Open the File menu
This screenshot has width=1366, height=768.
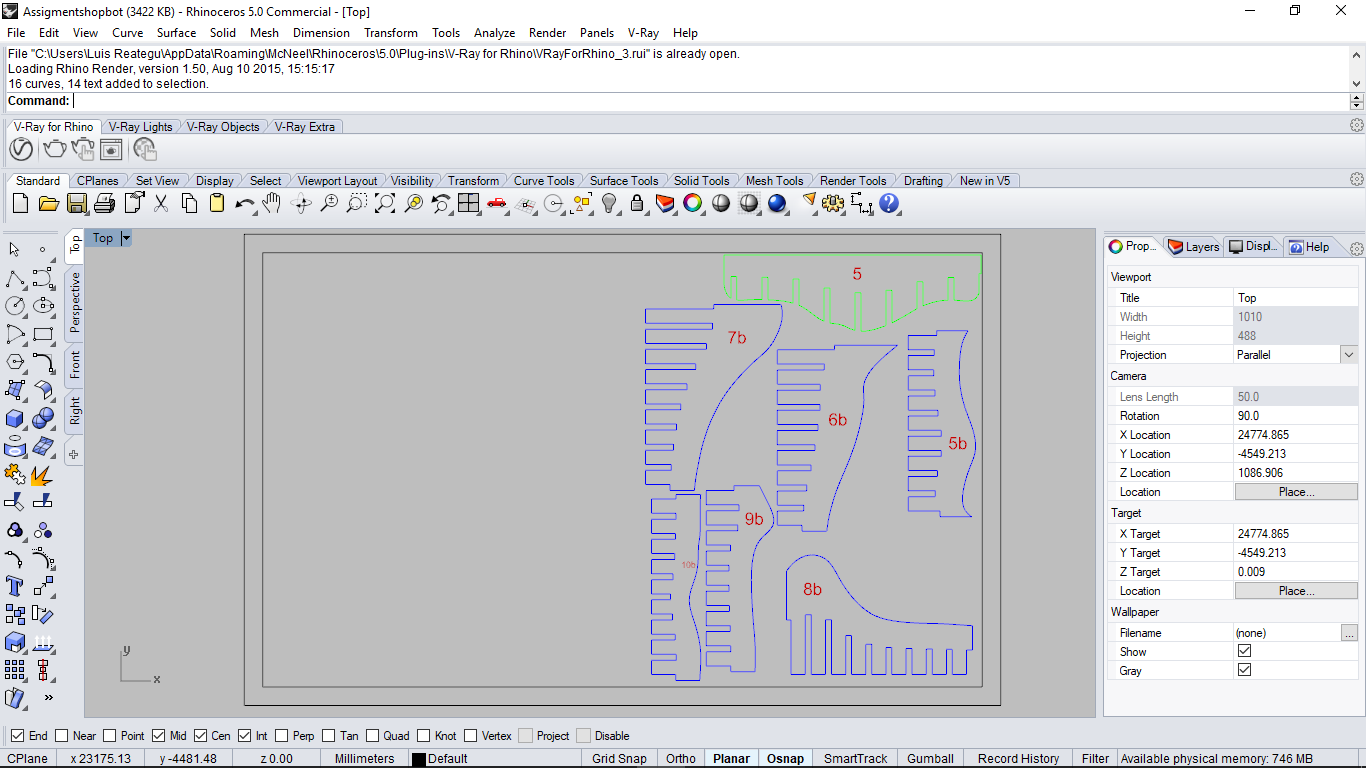click(x=16, y=33)
